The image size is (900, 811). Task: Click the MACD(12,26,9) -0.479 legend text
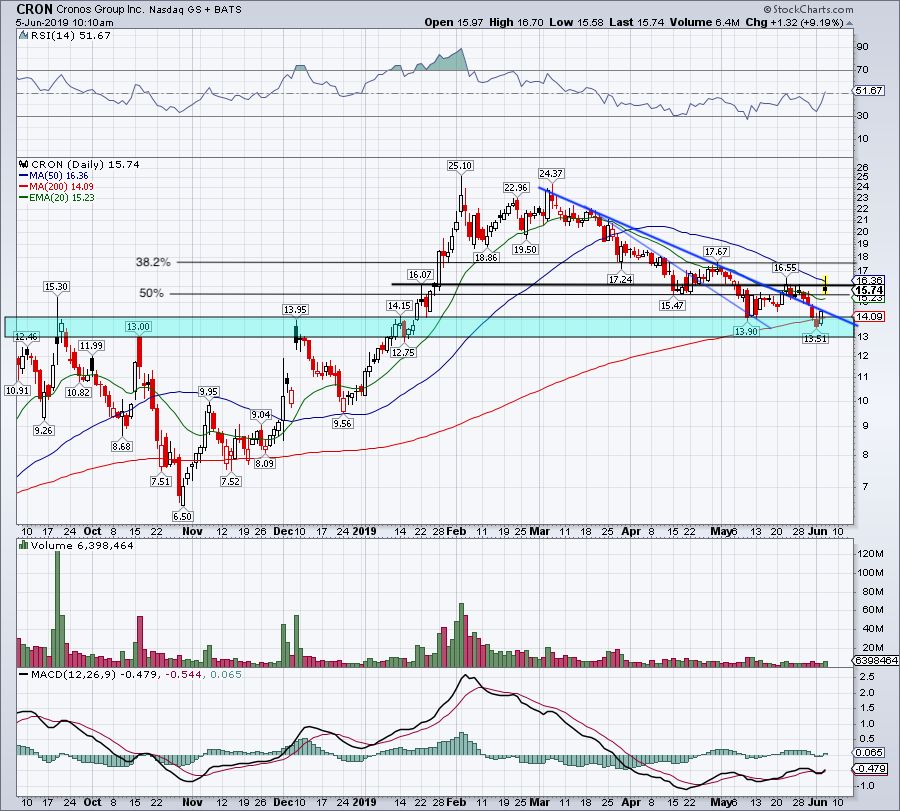(x=94, y=674)
